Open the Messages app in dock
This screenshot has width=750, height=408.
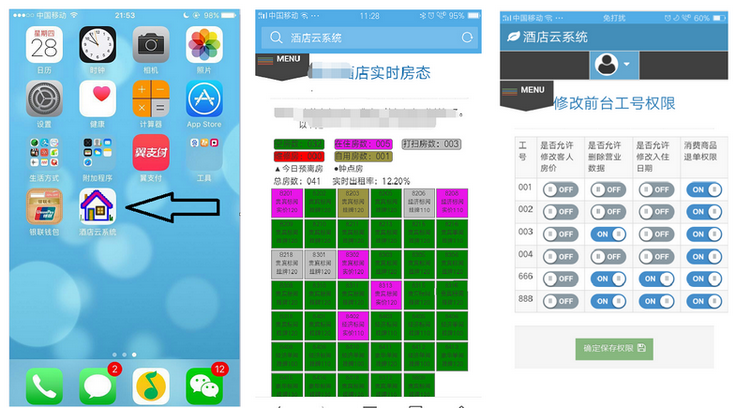click(98, 385)
